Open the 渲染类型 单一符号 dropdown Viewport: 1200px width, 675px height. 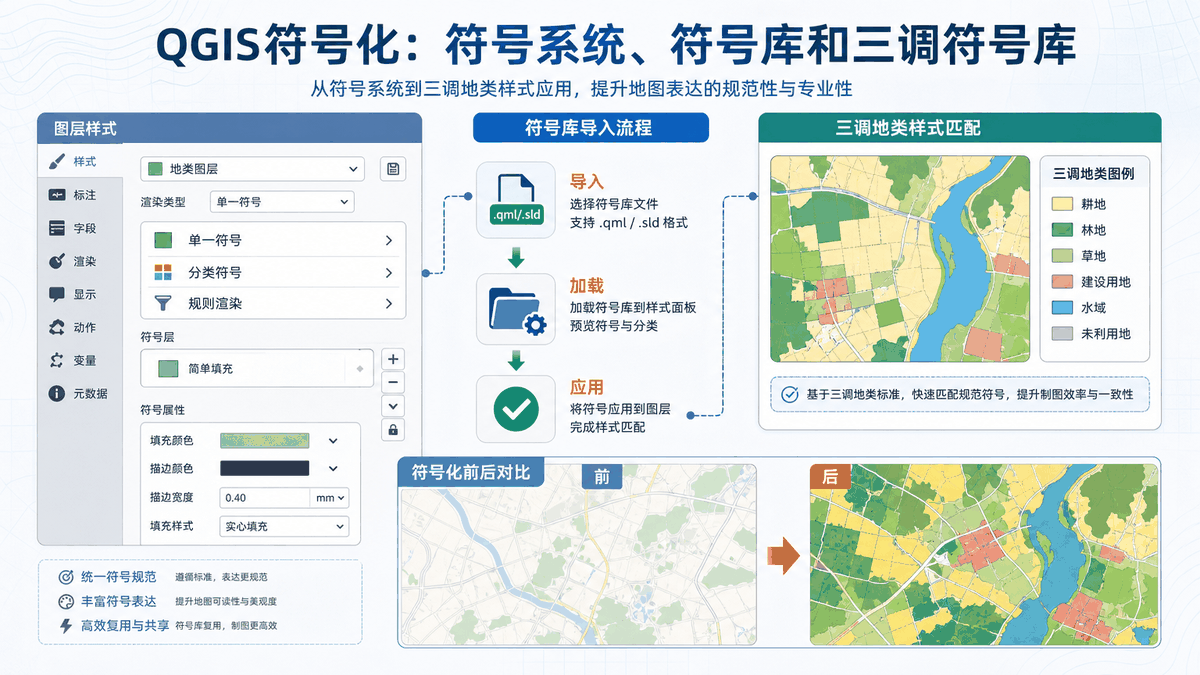[283, 202]
